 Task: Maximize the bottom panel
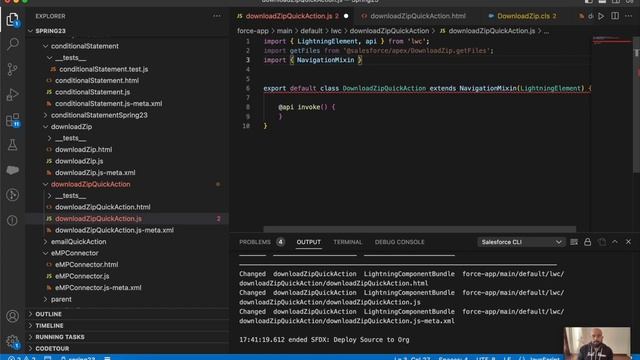(x=615, y=242)
